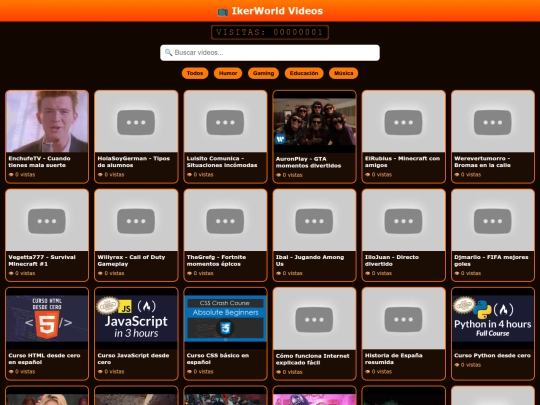The height and width of the screenshot is (405, 540).
Task: Click title 'Ibai - Jugando Among Us'
Action: 310,260
